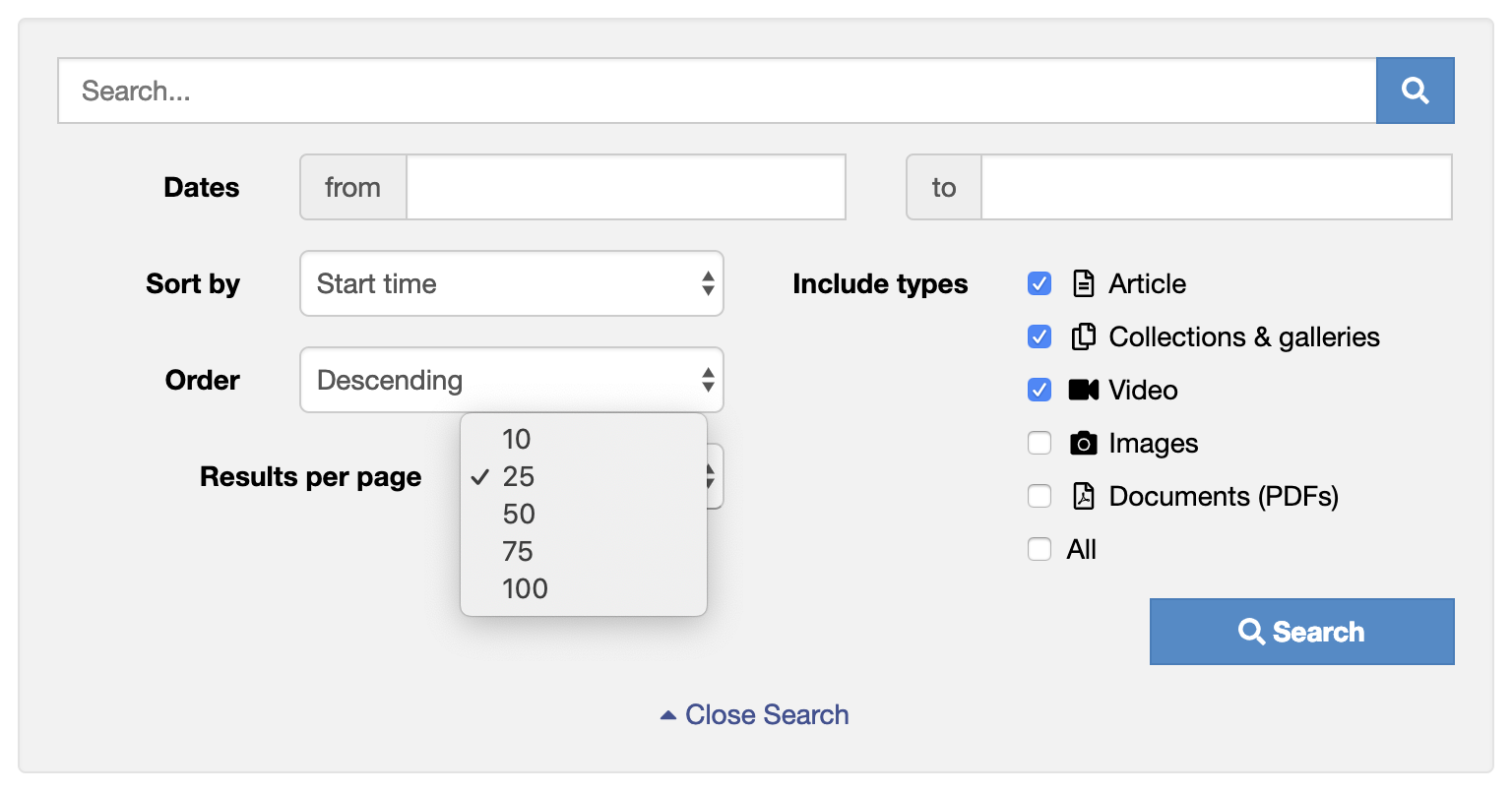This screenshot has height=793, width=1512.
Task: Click the magnifier icon button beside search field
Action: pyautogui.click(x=1415, y=91)
